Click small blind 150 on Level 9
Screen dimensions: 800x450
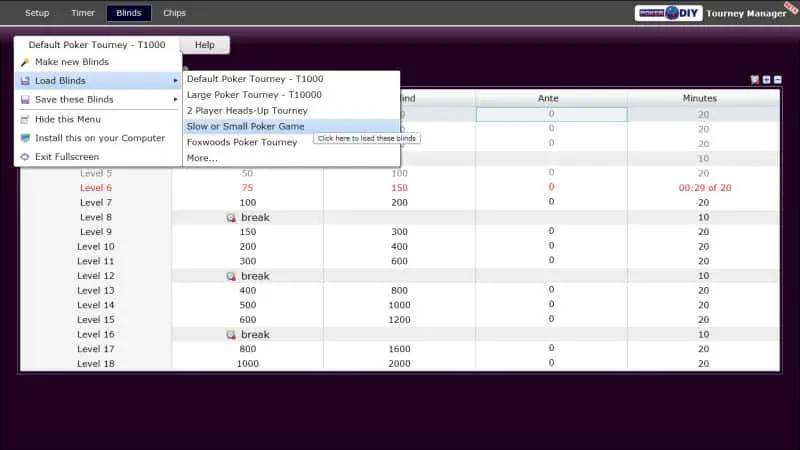point(248,232)
